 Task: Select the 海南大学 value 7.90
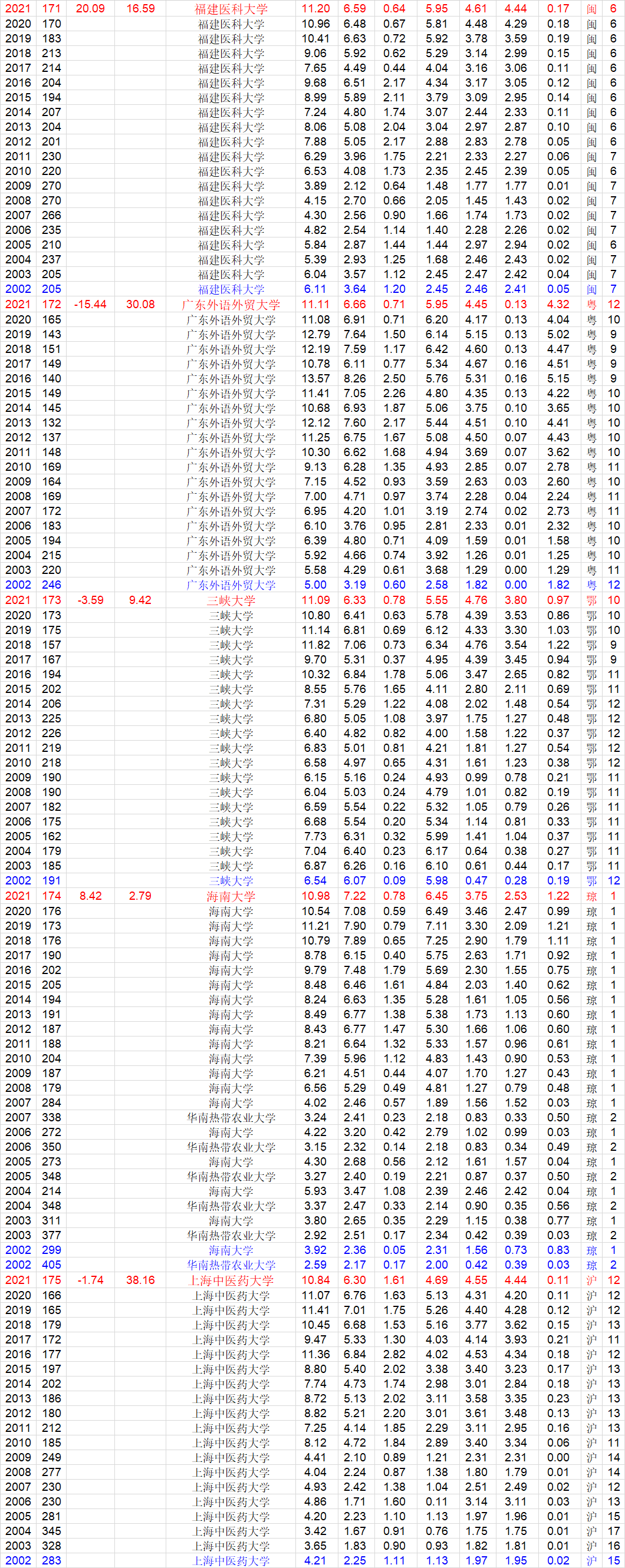[355, 926]
